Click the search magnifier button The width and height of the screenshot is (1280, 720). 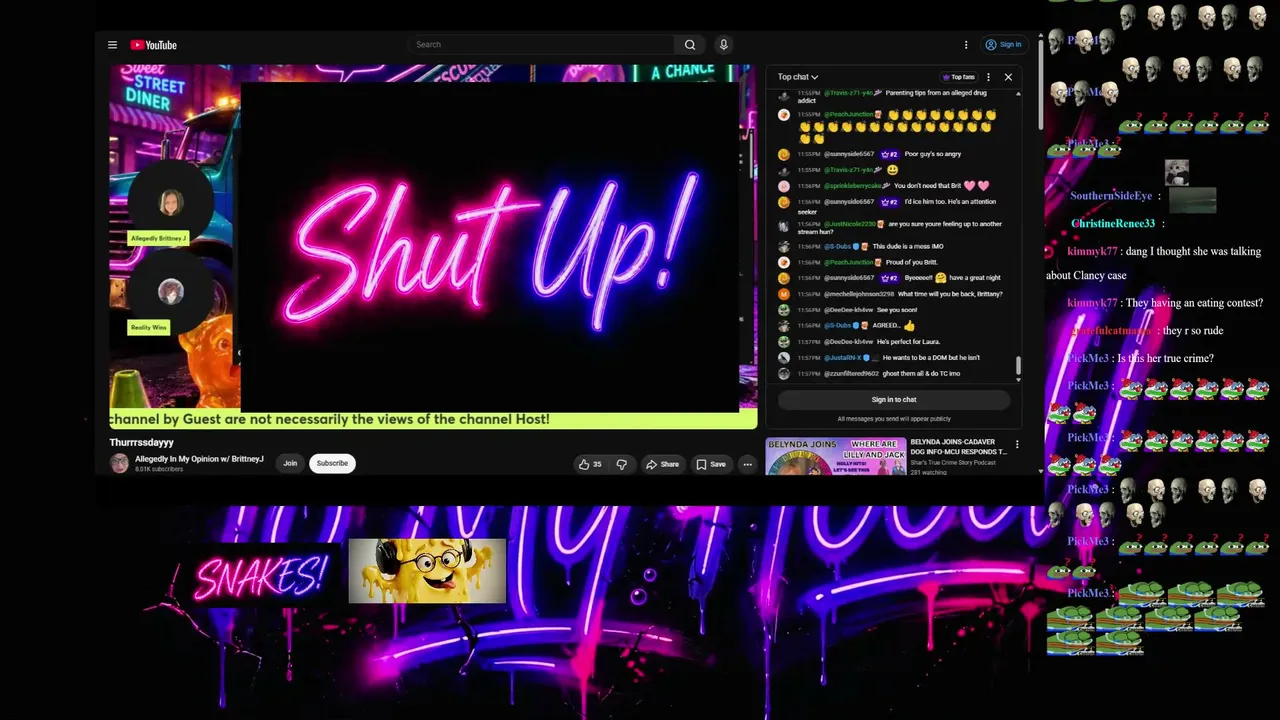coord(690,45)
